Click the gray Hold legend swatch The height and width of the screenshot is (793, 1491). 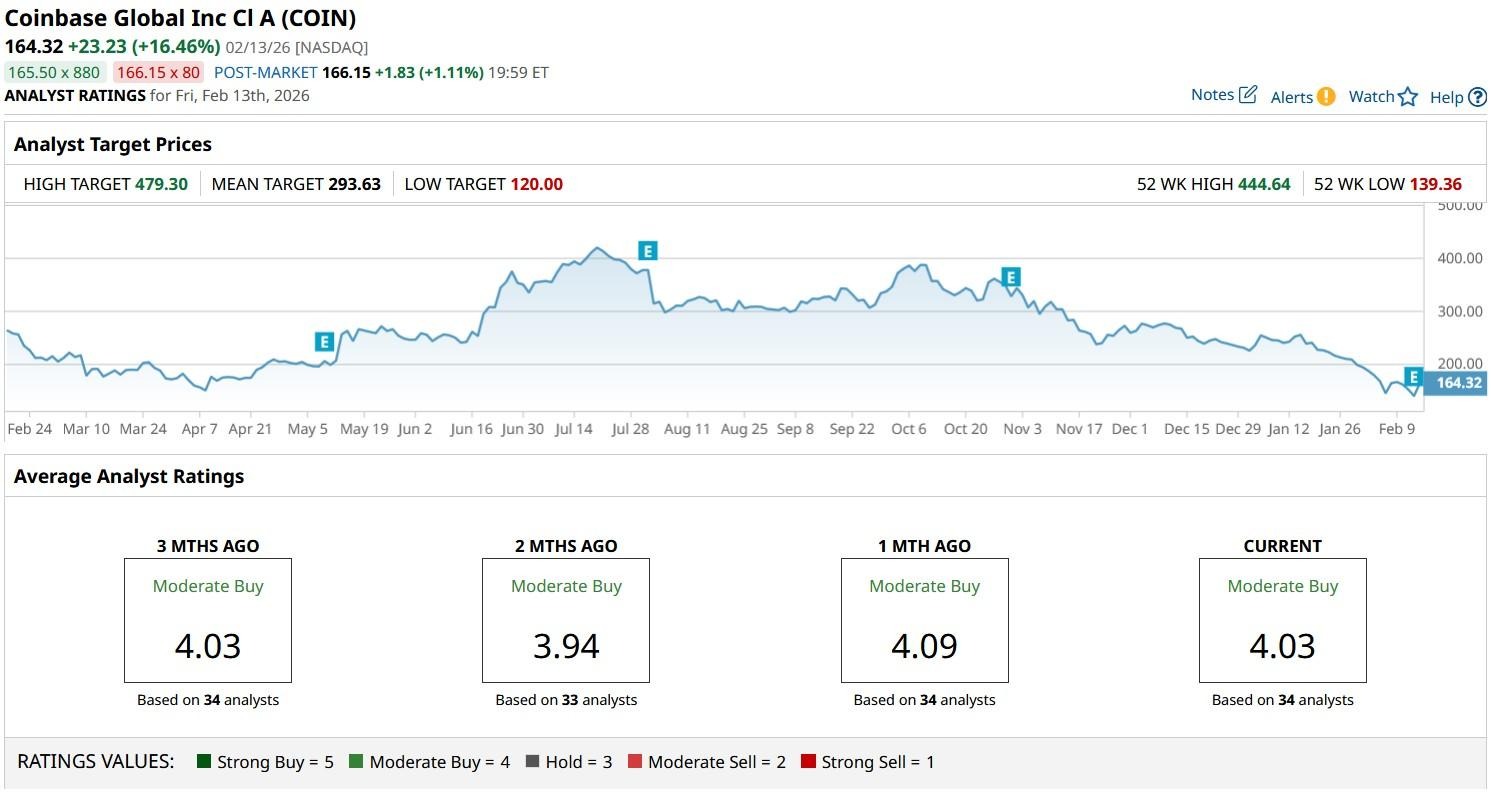tap(532, 762)
